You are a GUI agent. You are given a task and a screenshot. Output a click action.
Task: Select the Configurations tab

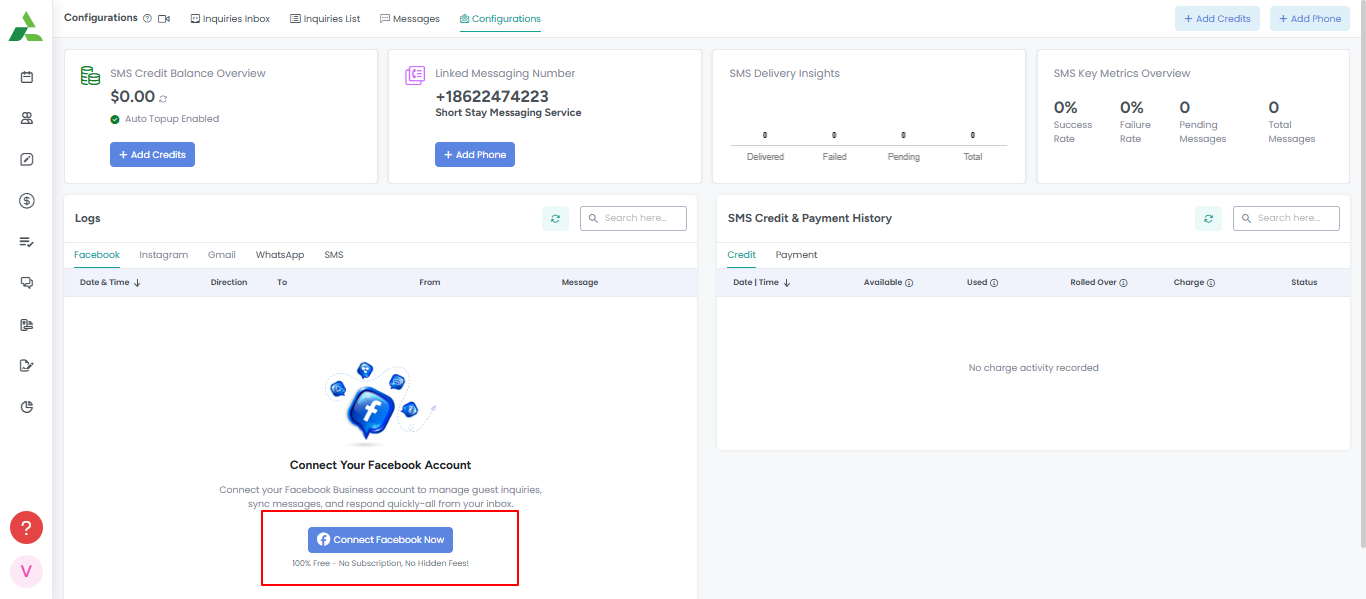(500, 19)
